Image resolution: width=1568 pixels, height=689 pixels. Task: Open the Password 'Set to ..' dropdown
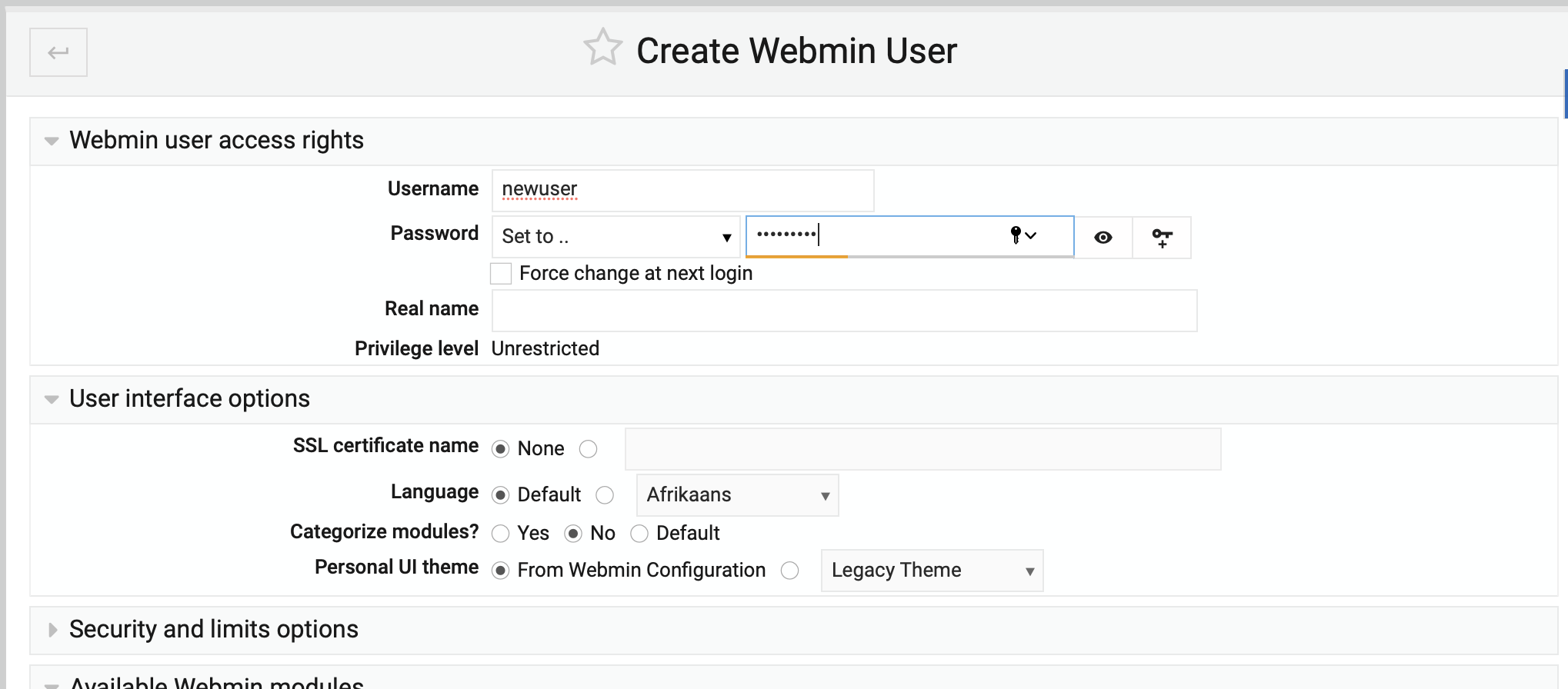point(616,237)
